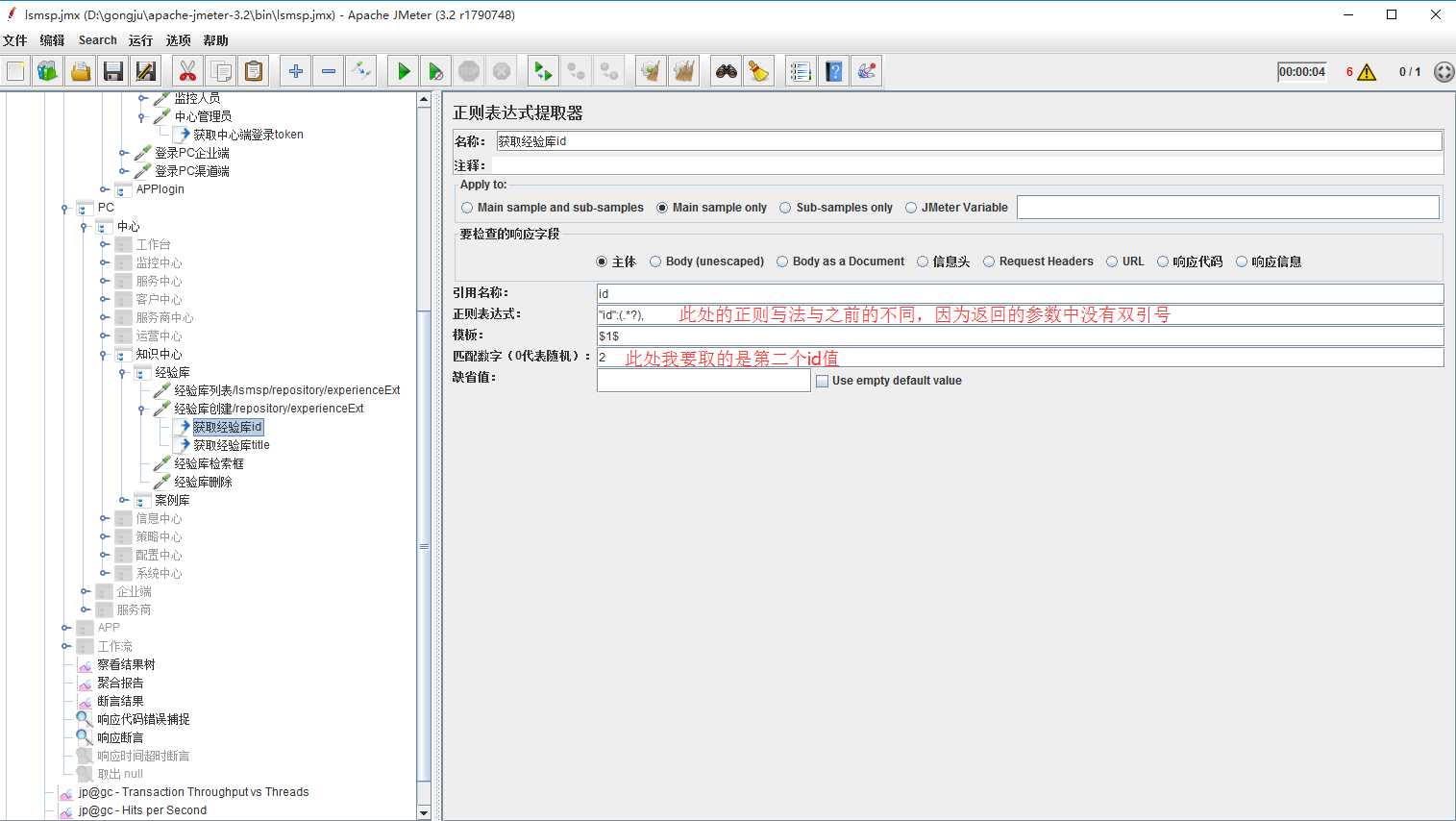
Task: Open the 运行 menu
Action: pyautogui.click(x=140, y=40)
